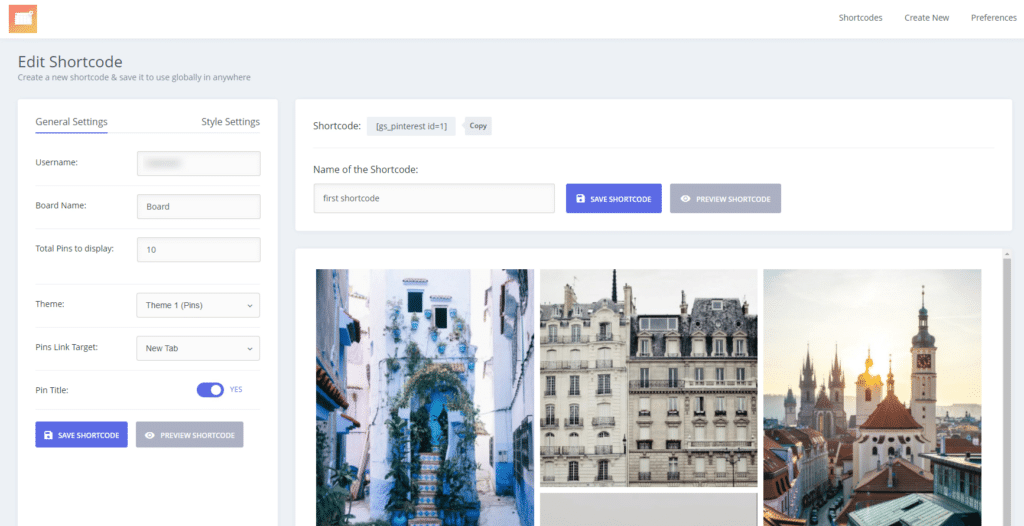Click the floppy-disk icon in left Save Shortcode button

[48, 435]
